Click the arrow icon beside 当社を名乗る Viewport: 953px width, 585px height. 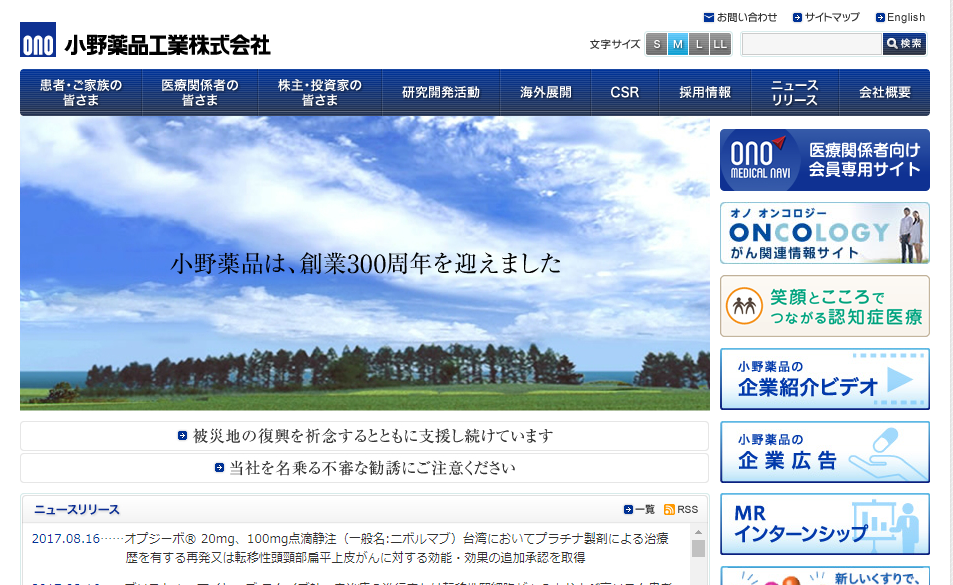(x=219, y=467)
